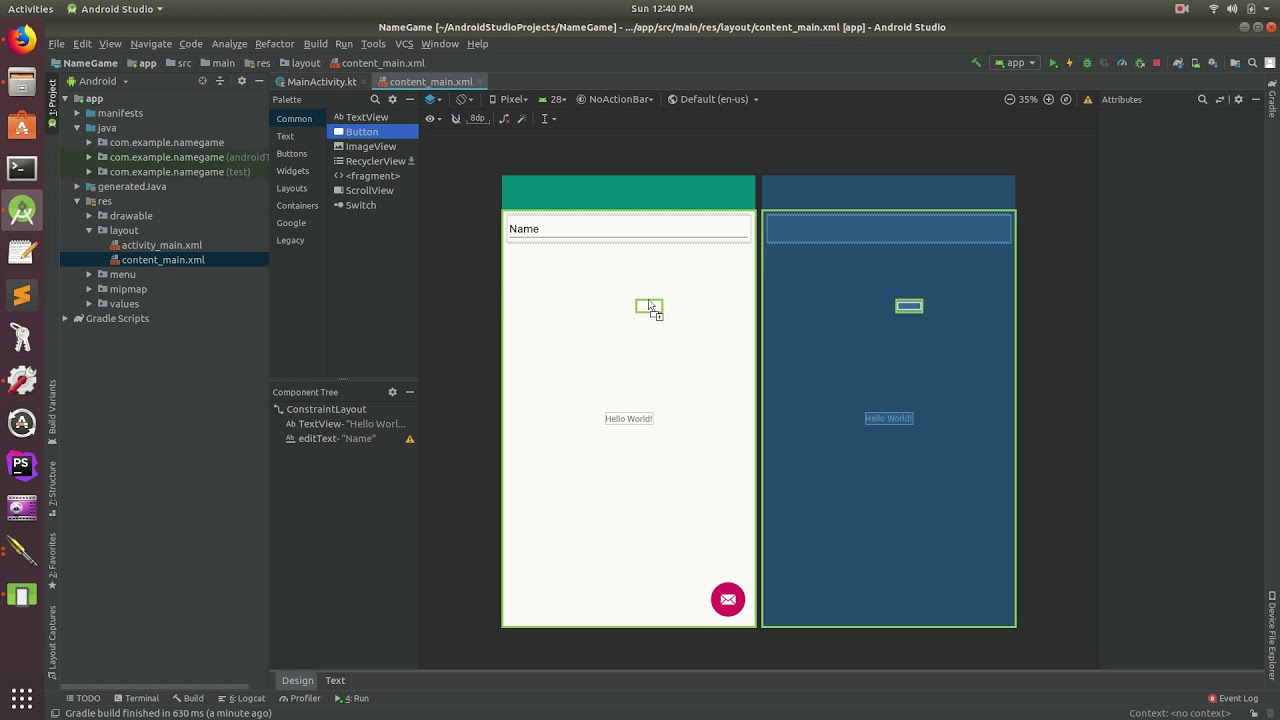Toggle the eye view options control
This screenshot has width=1280, height=720.
pyautogui.click(x=430, y=119)
